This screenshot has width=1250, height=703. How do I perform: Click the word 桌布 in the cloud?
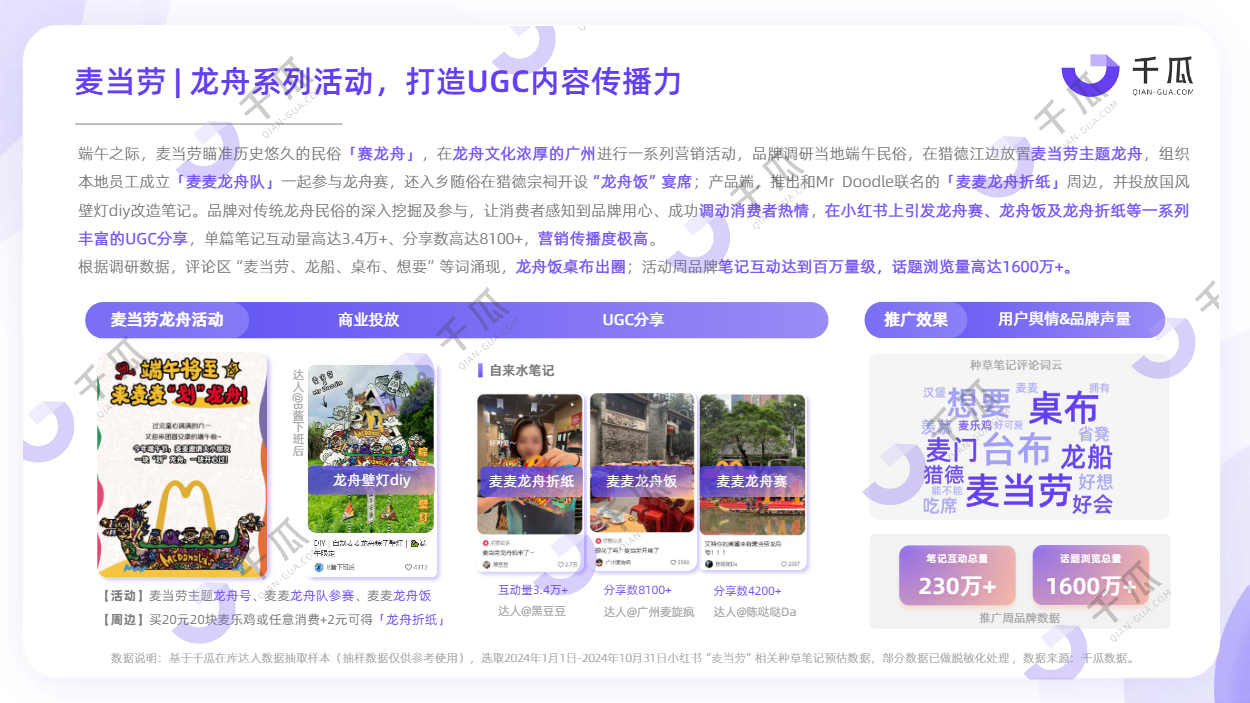(x=1063, y=409)
